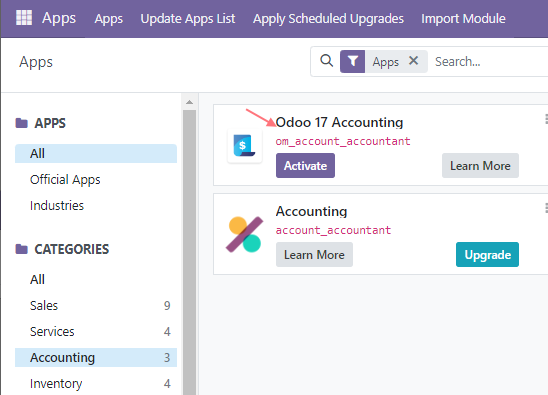Upgrade the Accounting module
This screenshot has width=548, height=395.
point(487,255)
